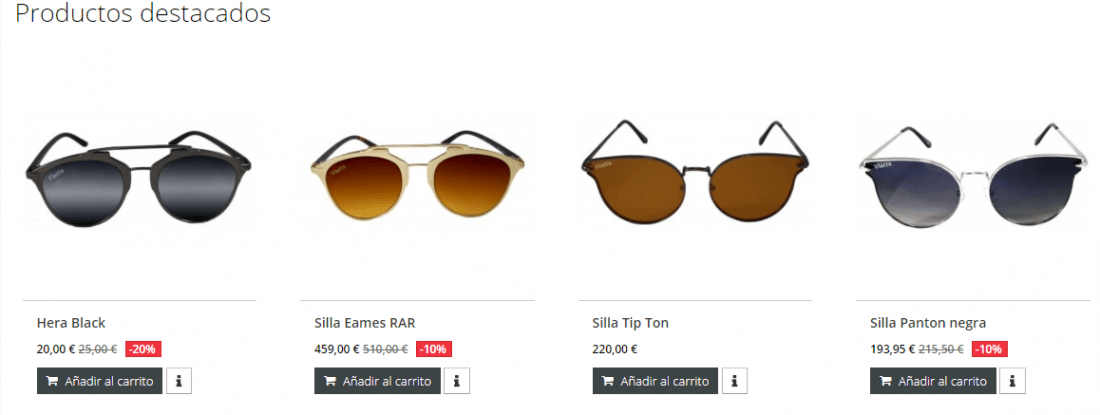Add Silla Panton negra to cart
Viewport: 1100px width, 415px height.
[x=933, y=381]
